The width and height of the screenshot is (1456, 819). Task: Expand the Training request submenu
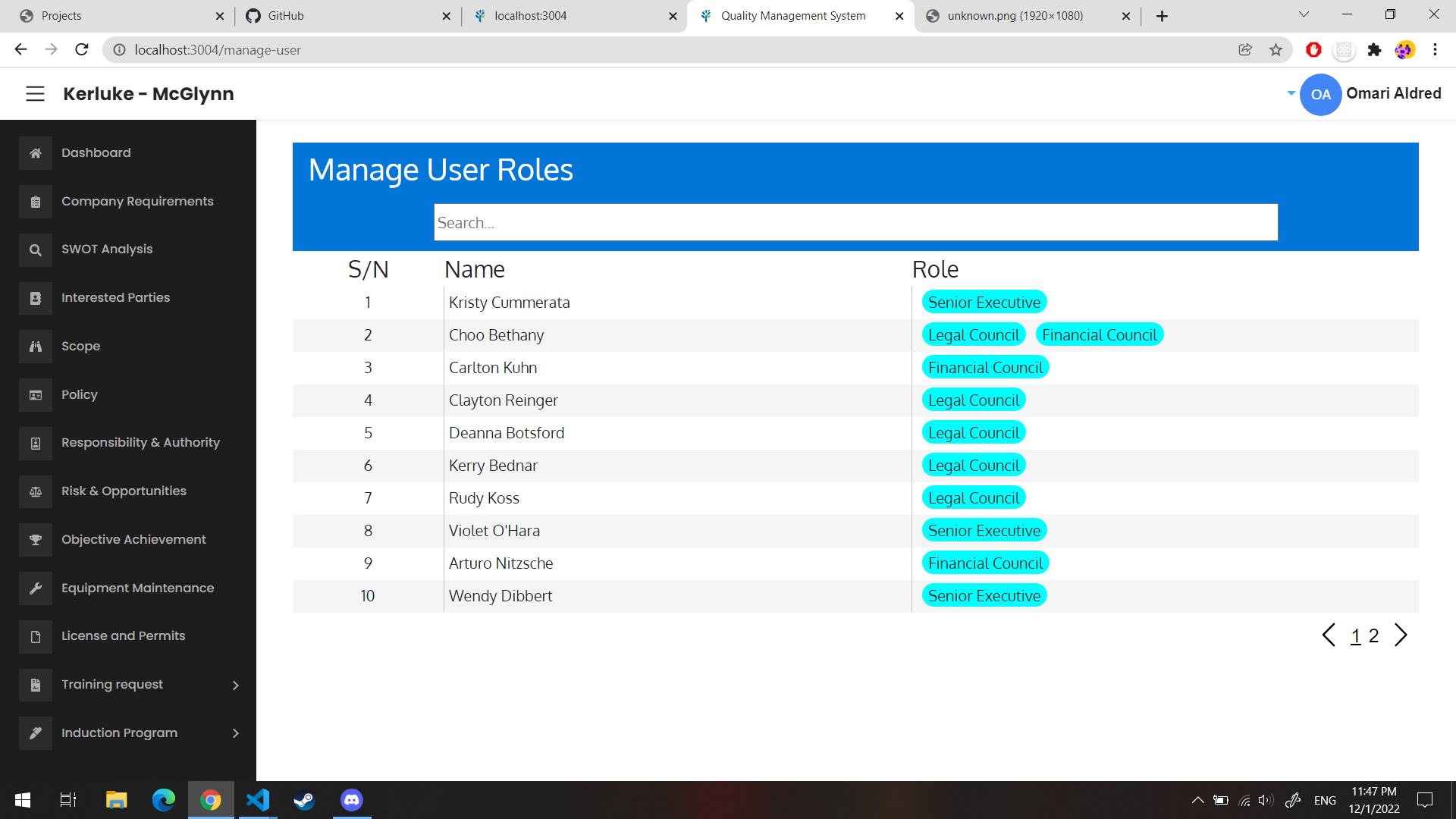[x=235, y=686]
